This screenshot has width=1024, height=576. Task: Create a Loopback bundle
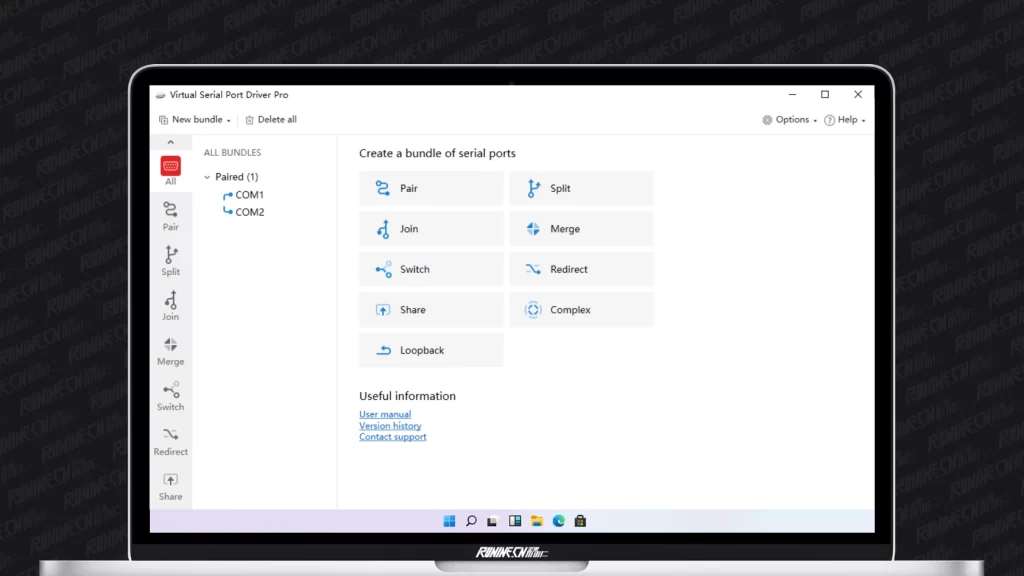(431, 350)
